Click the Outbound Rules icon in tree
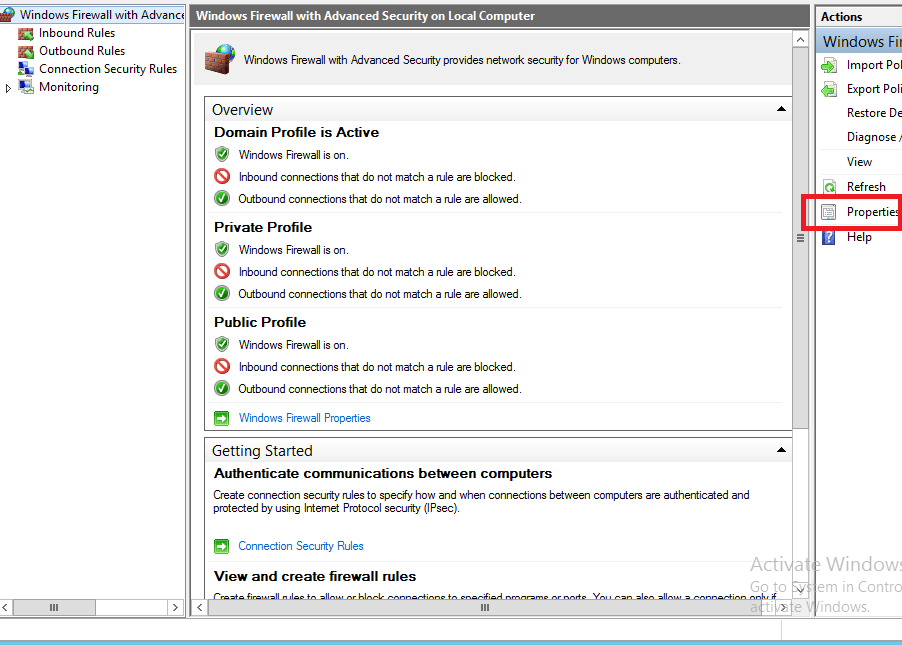This screenshot has height=645, width=902. pos(26,51)
